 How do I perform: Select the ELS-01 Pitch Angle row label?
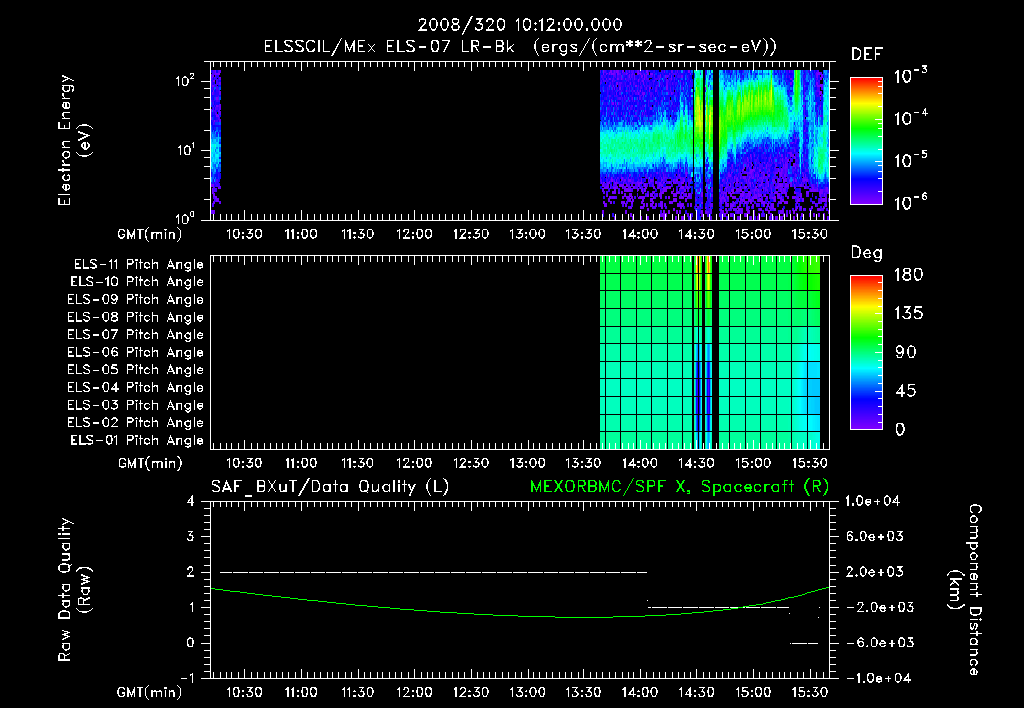pos(136,440)
